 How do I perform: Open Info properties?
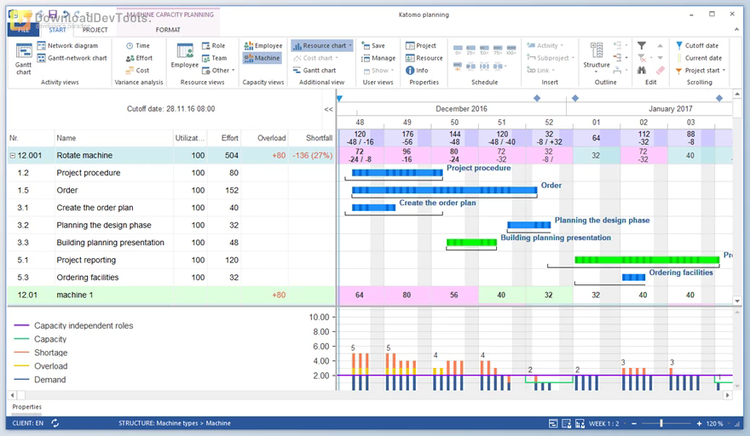click(417, 70)
